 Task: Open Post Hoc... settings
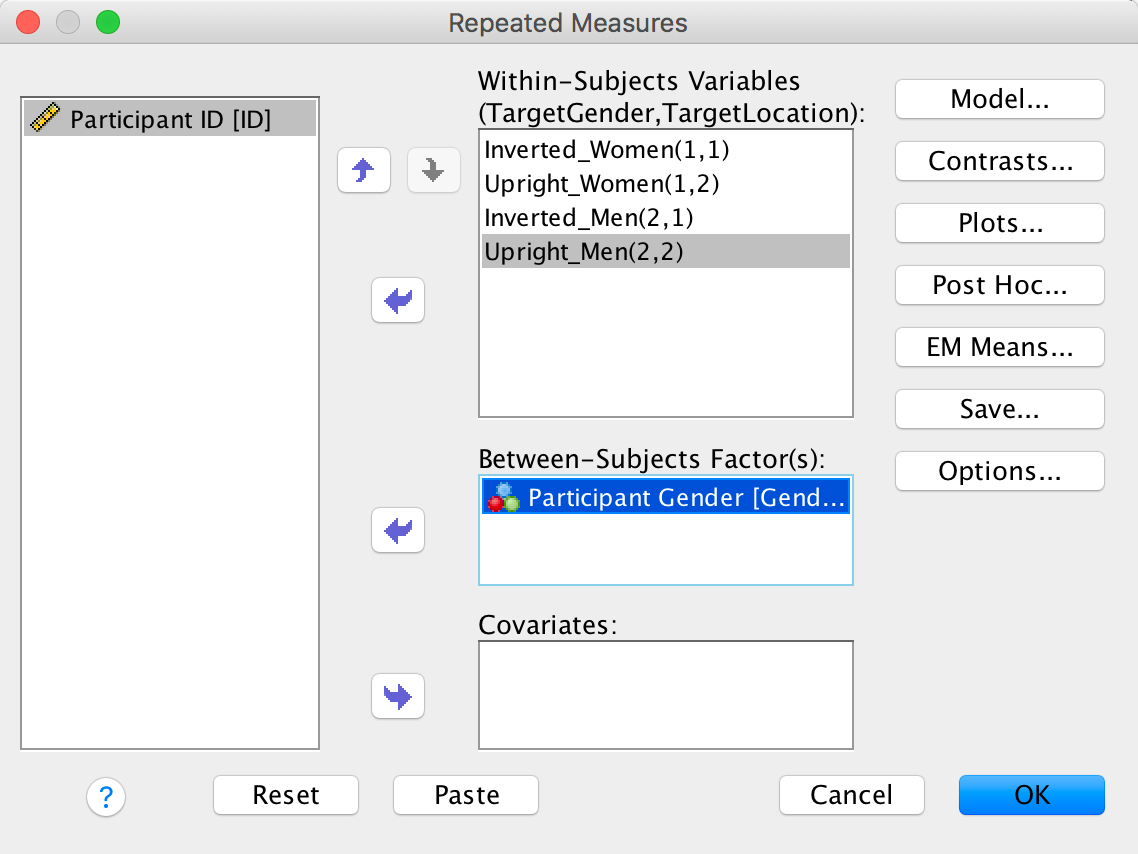(x=999, y=285)
